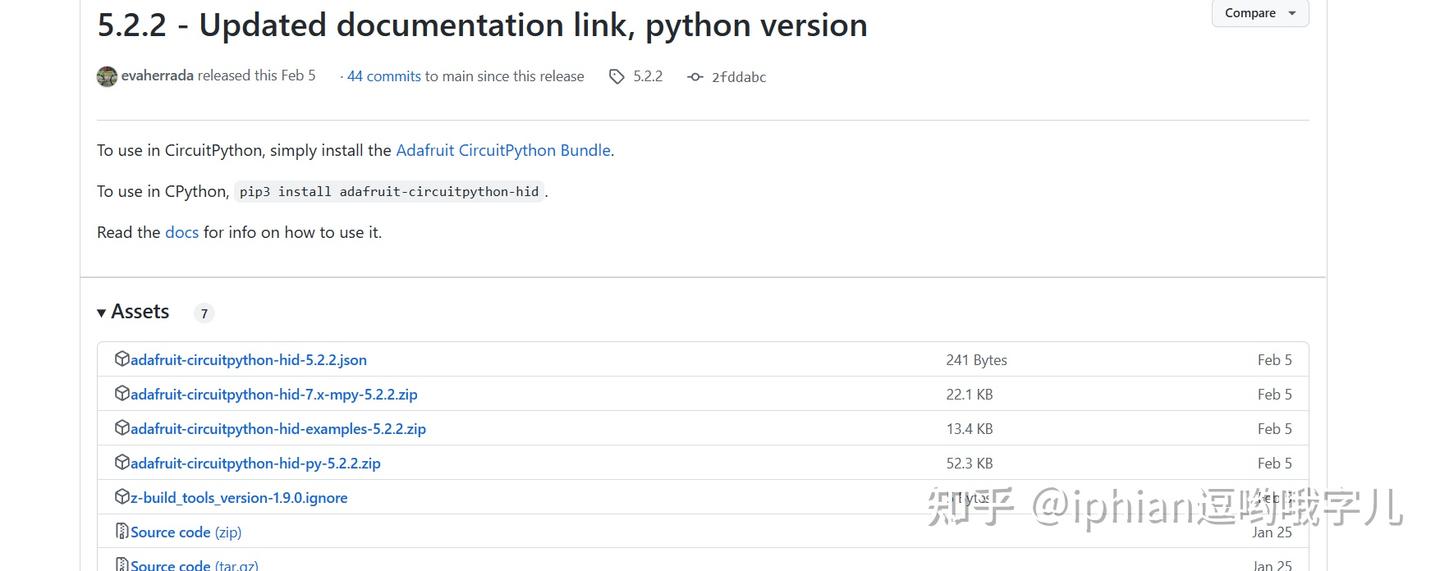Open commit hash 2fddabc
Screen dimensions: 1440x571
point(738,77)
